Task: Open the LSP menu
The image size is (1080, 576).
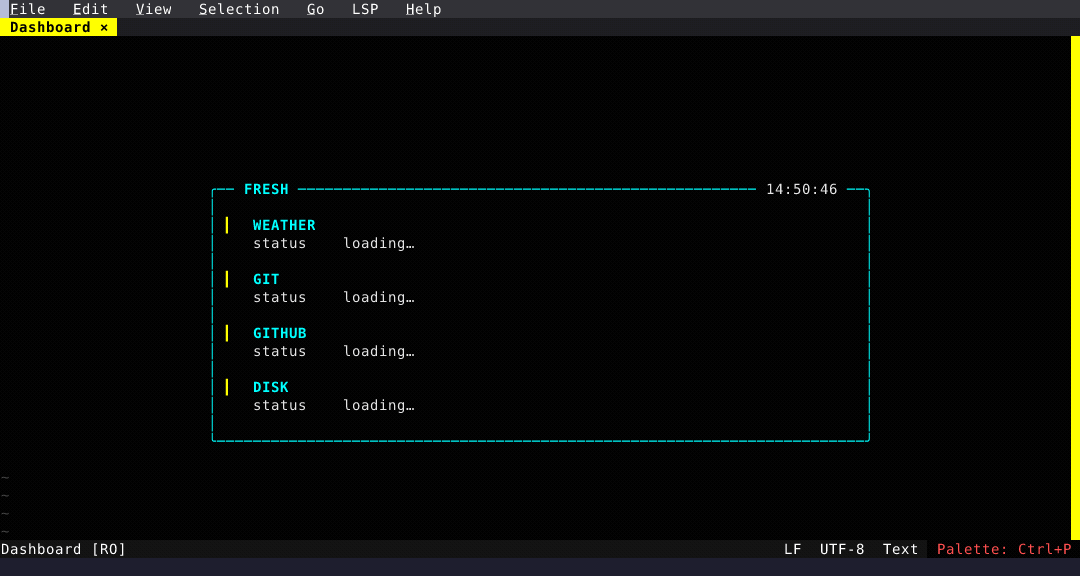Action: 365,9
